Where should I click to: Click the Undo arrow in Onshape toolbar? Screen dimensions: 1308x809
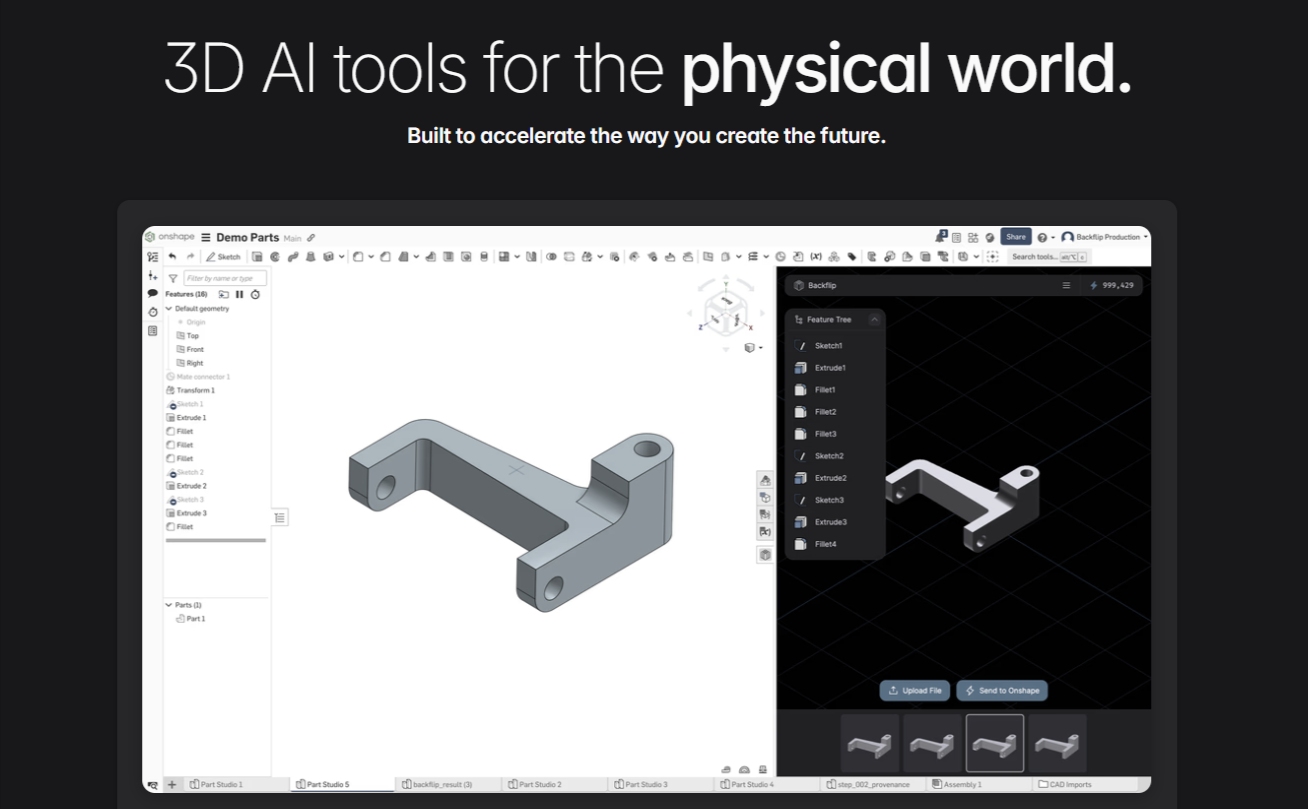[172, 257]
